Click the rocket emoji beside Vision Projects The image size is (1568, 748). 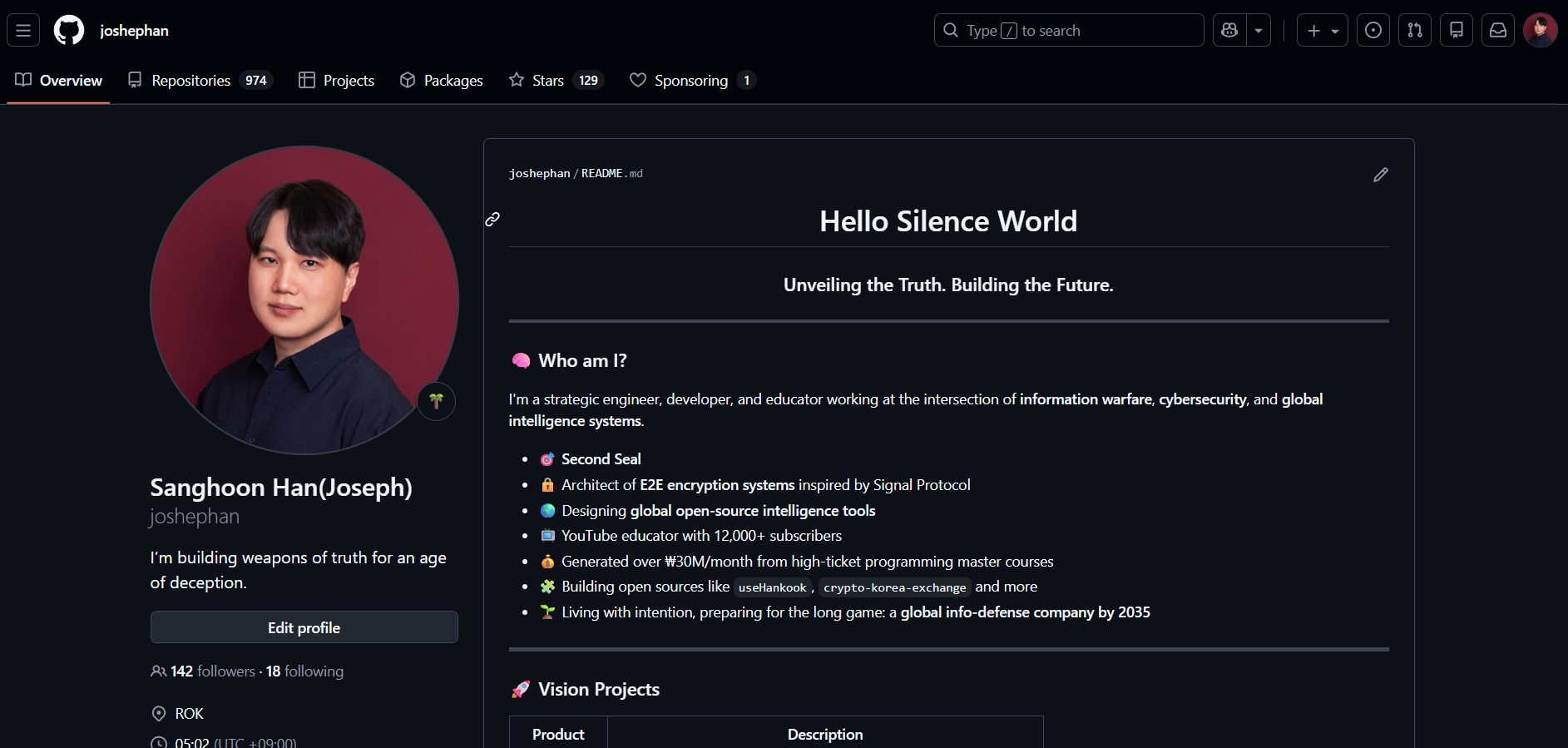pos(521,690)
